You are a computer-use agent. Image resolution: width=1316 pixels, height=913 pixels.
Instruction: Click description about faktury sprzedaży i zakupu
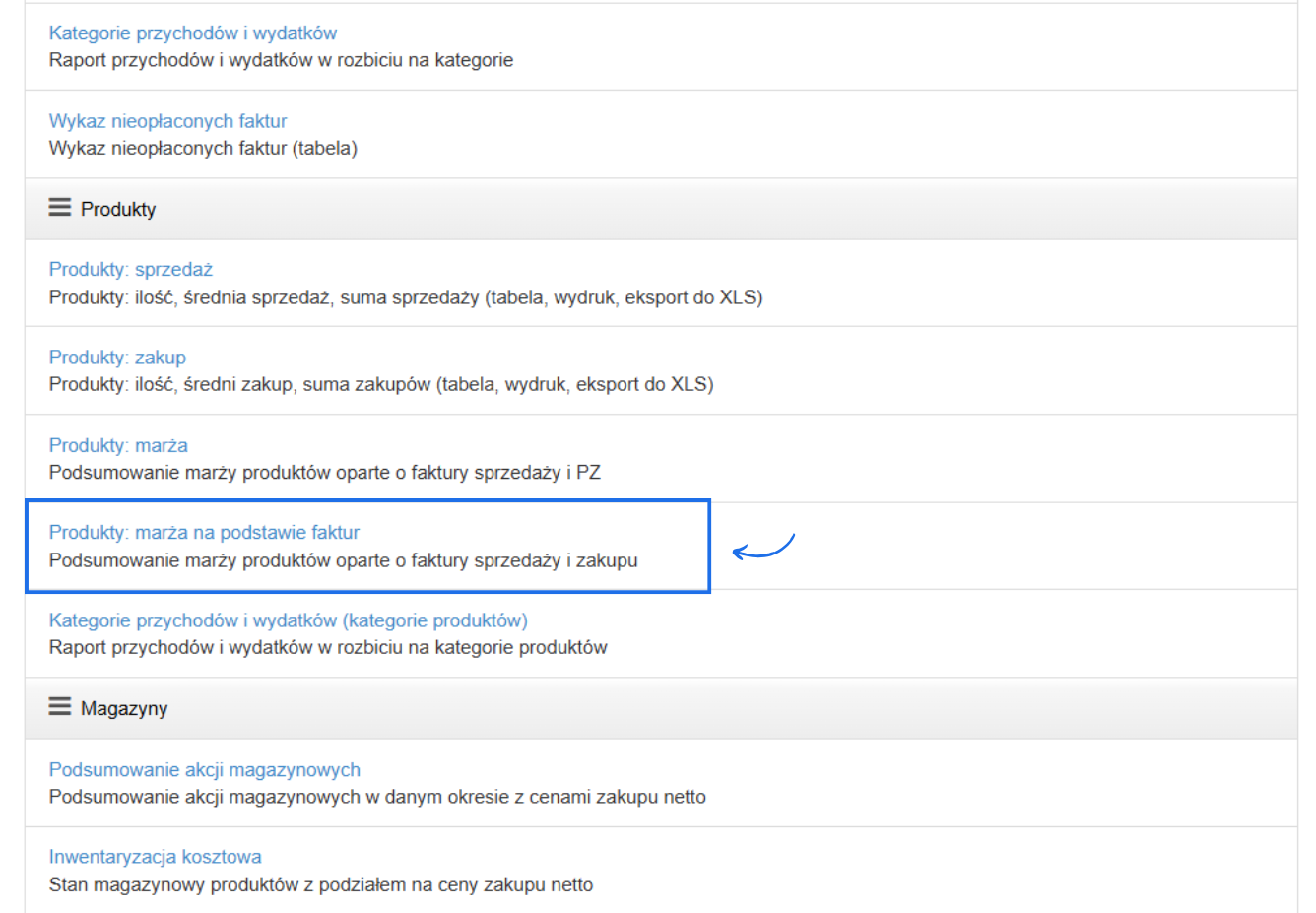coord(344,560)
